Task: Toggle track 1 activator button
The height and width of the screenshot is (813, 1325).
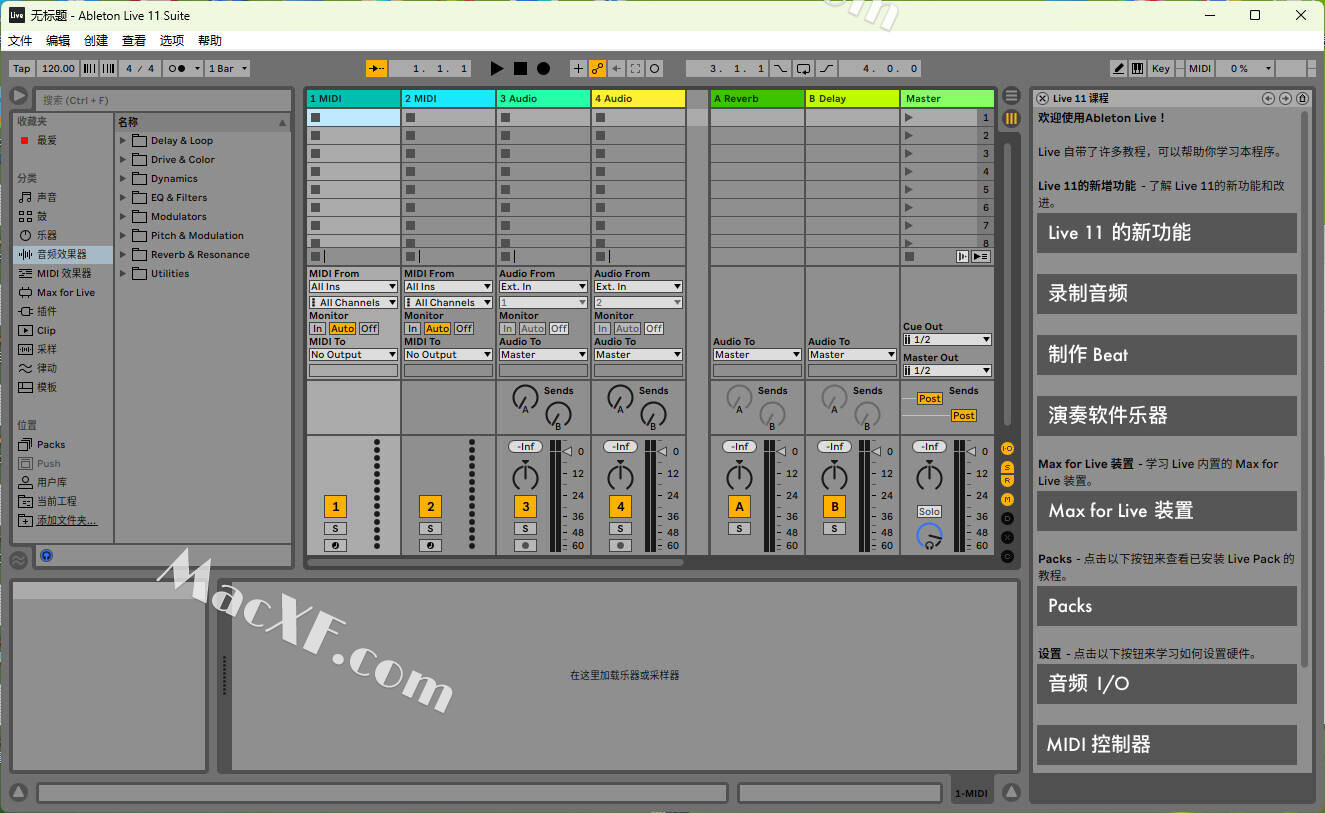Action: tap(335, 506)
